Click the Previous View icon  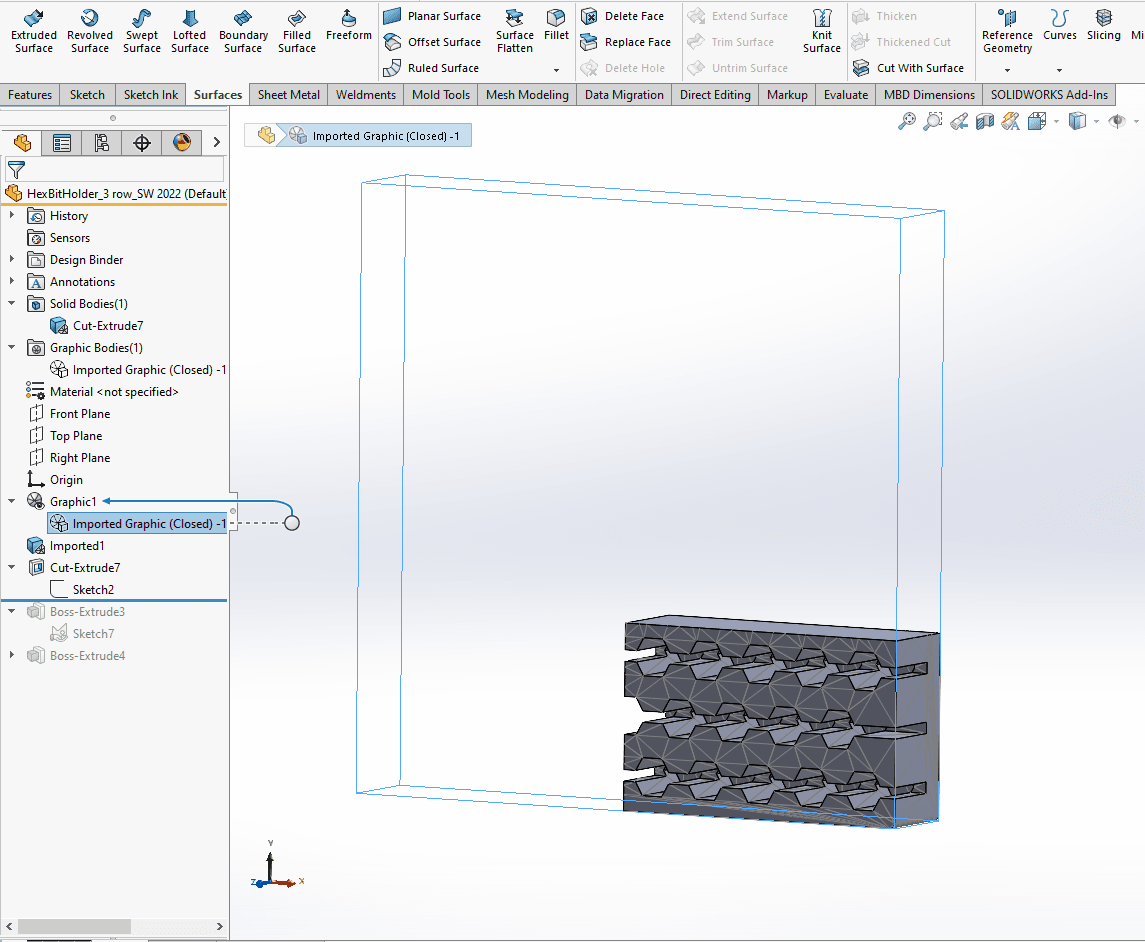(x=959, y=121)
